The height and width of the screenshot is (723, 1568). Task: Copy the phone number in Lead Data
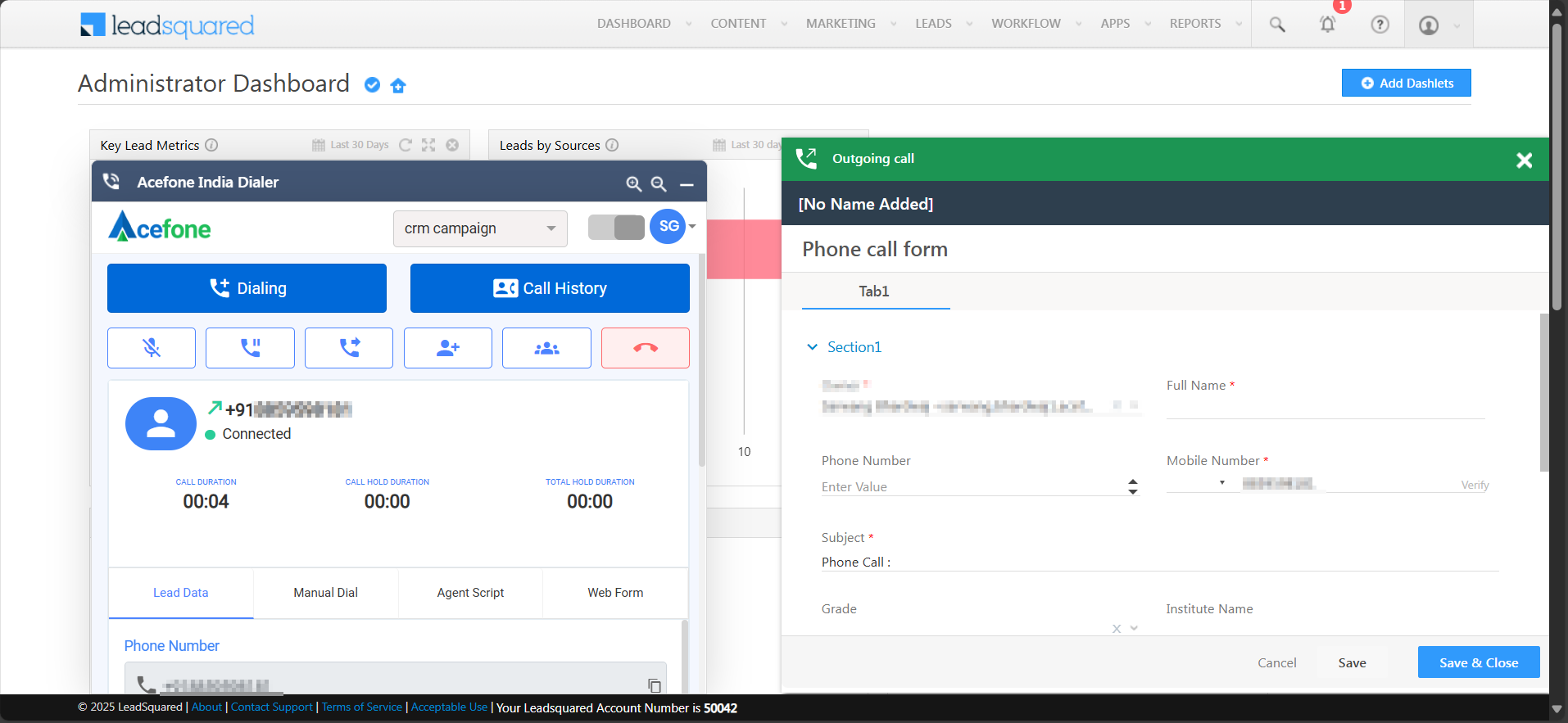pos(655,685)
